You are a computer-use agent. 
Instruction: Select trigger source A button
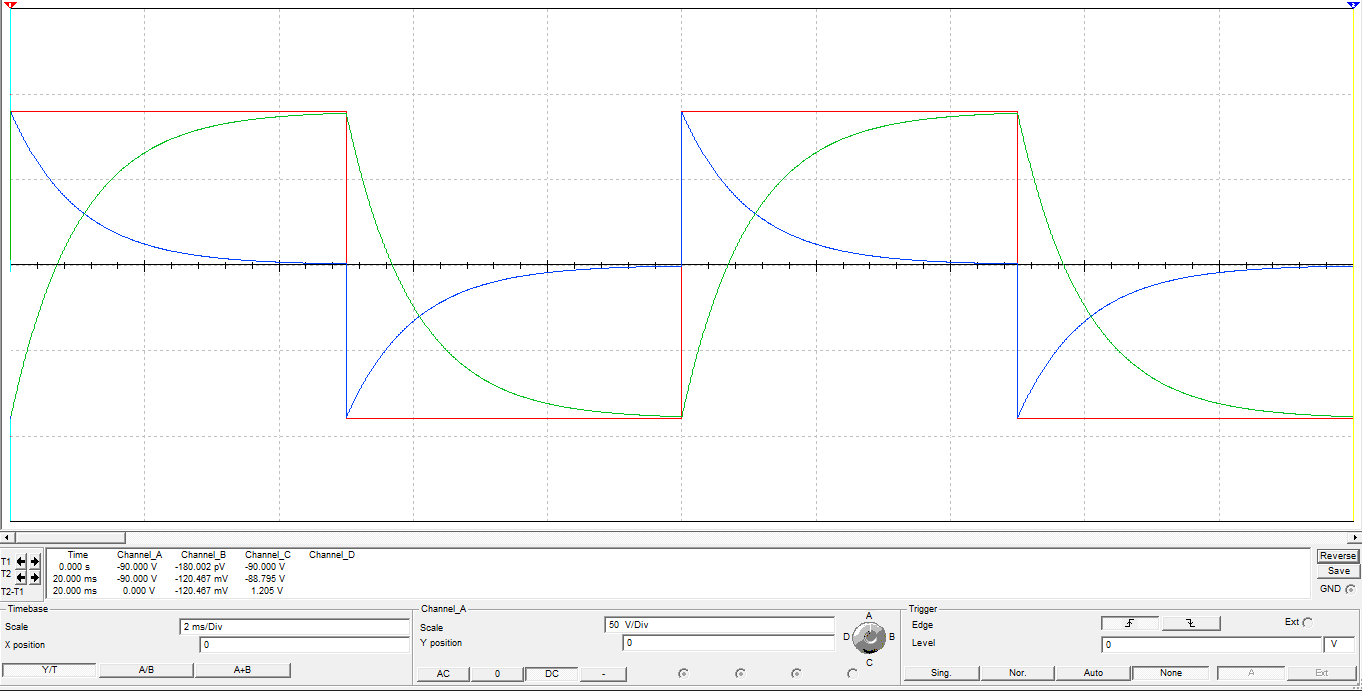(1250, 673)
